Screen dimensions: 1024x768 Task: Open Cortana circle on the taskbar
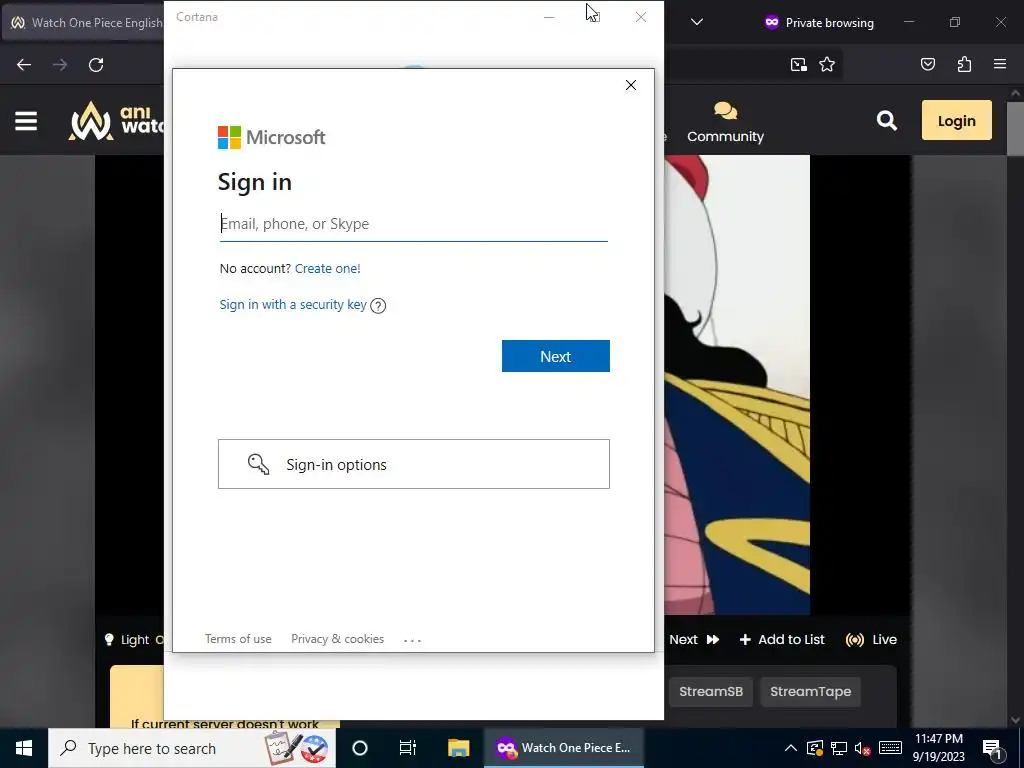(360, 748)
